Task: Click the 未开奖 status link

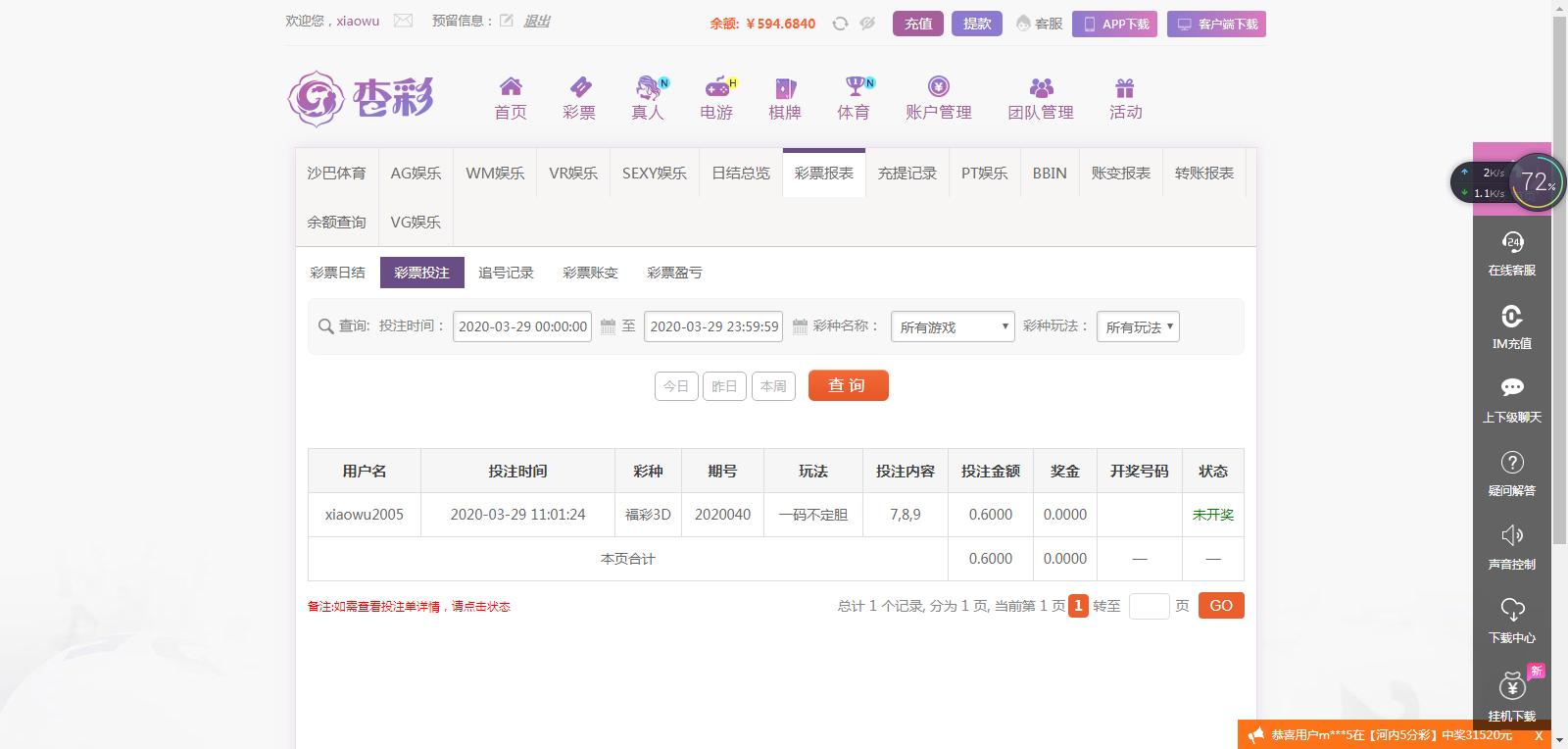Action: [1212, 515]
